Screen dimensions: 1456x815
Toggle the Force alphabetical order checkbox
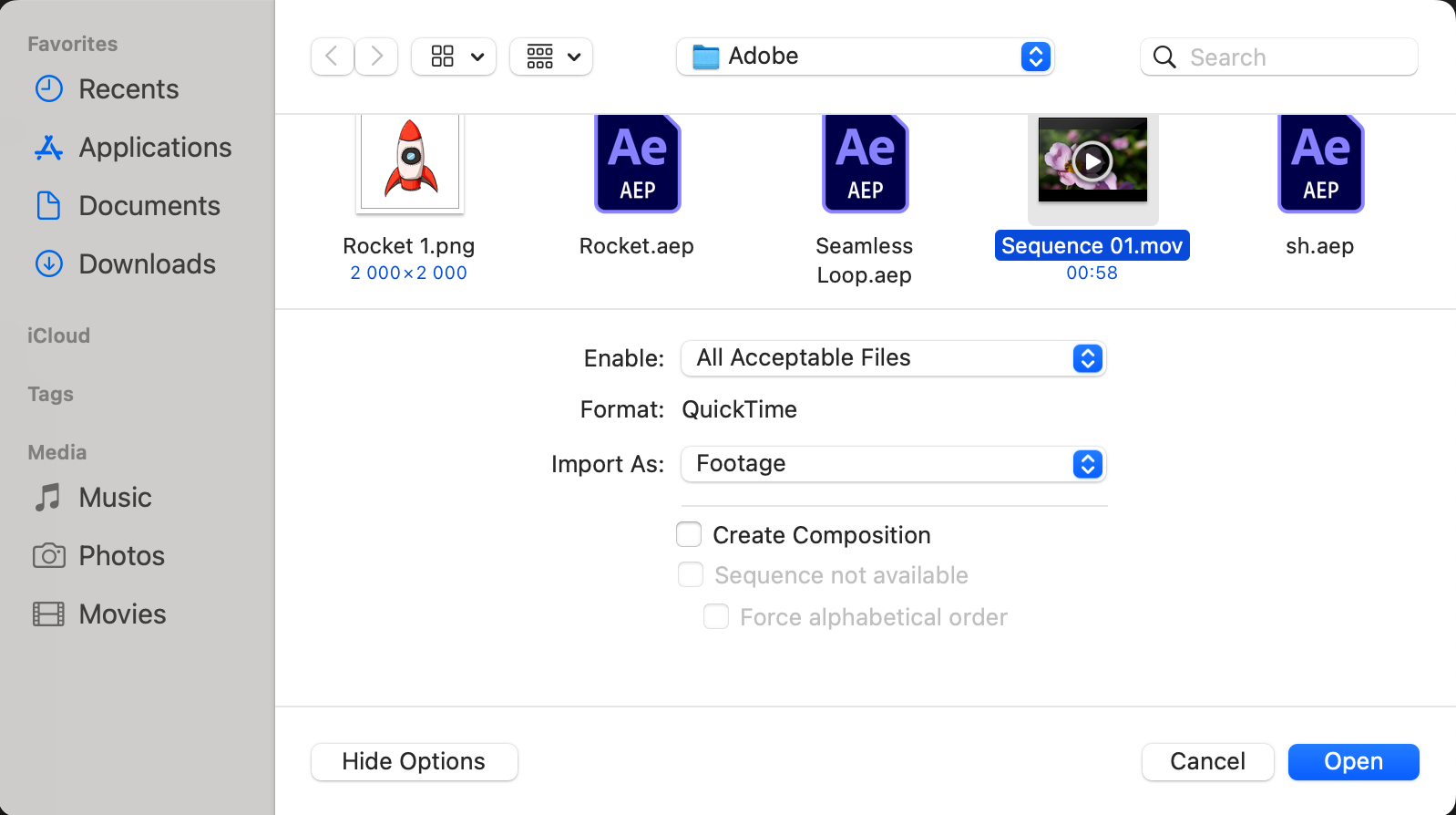[x=716, y=617]
